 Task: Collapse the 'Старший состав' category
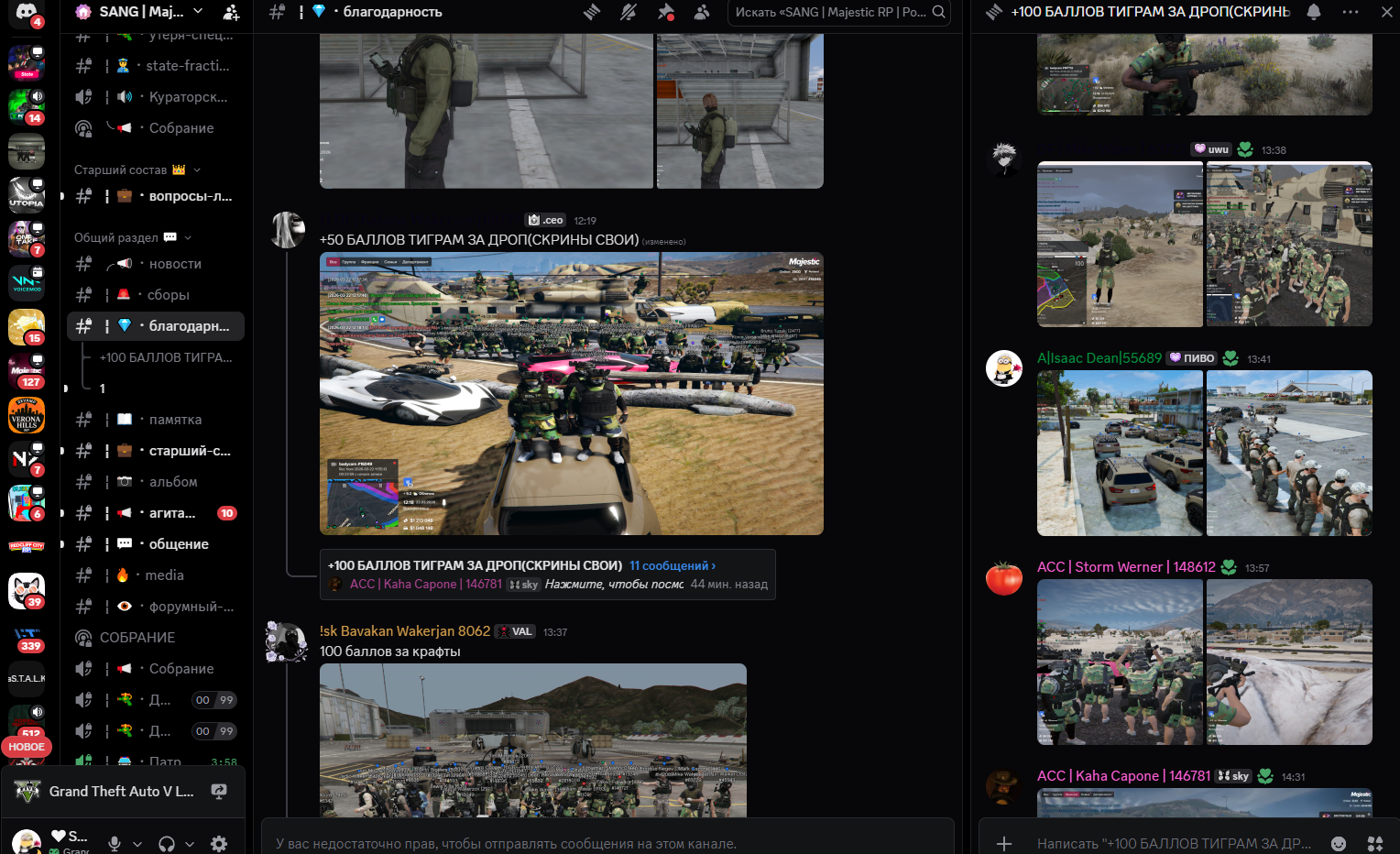click(137, 170)
